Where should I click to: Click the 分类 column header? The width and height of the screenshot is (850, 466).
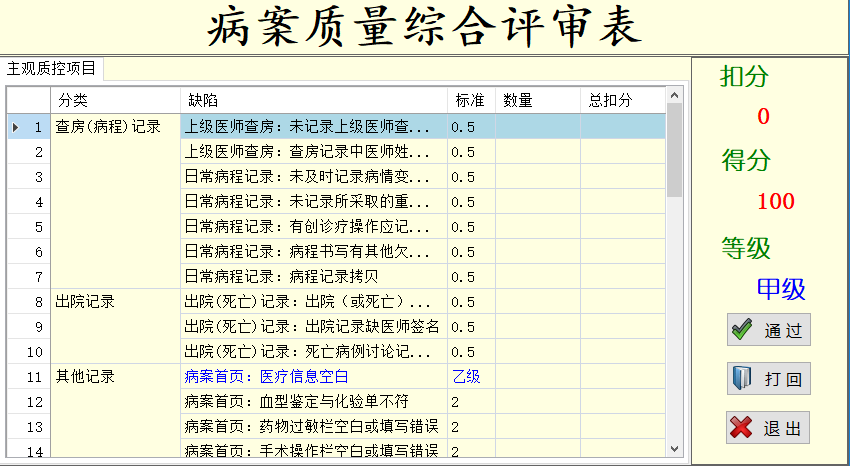pos(115,100)
